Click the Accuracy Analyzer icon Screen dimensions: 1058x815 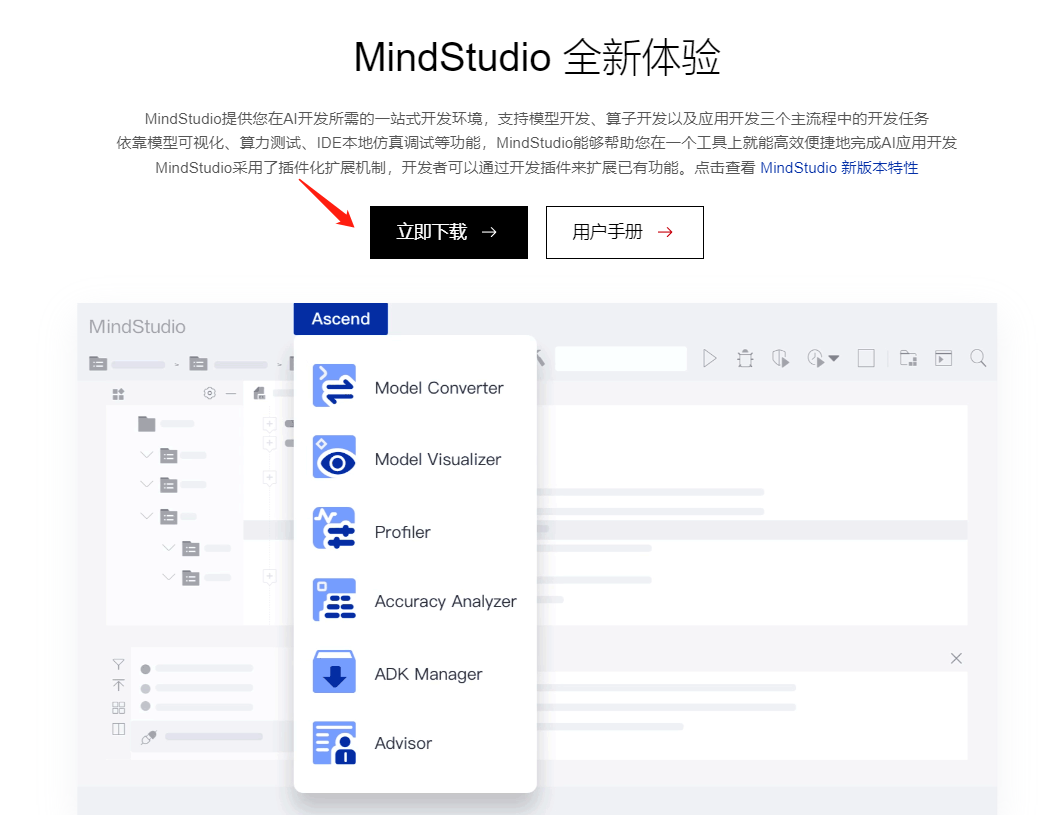(x=334, y=600)
